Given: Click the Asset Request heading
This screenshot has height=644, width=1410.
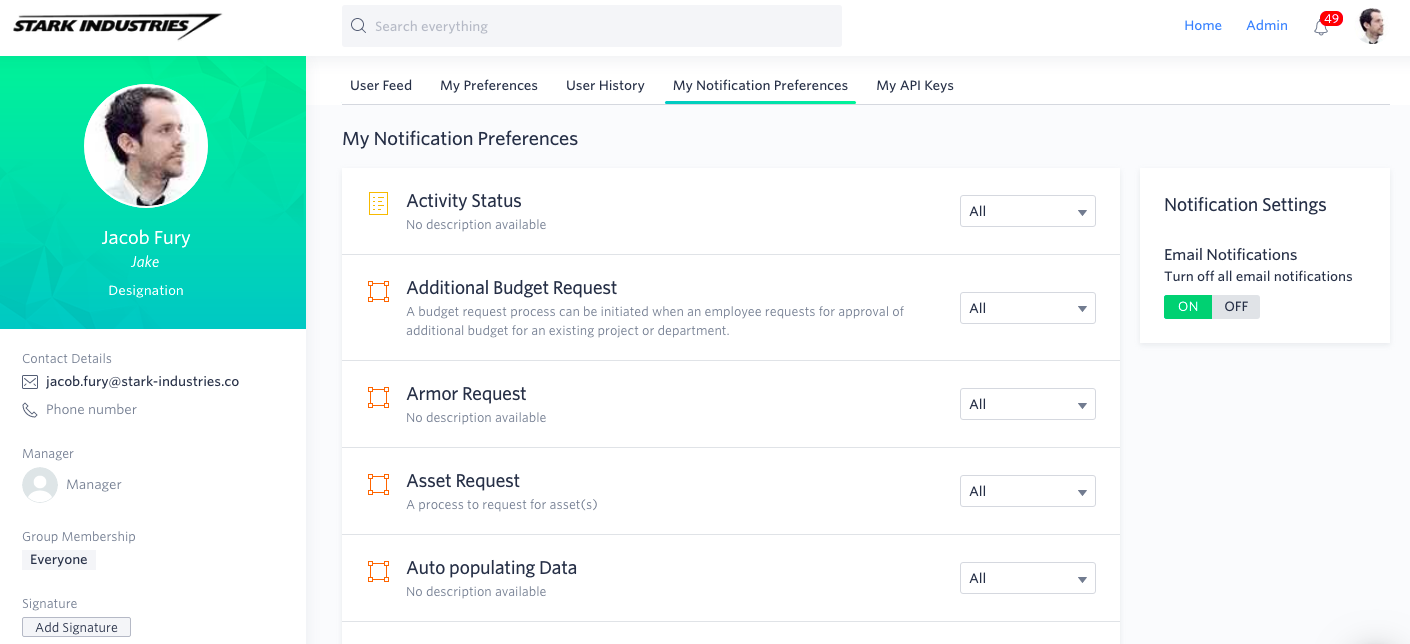Looking at the screenshot, I should point(463,481).
